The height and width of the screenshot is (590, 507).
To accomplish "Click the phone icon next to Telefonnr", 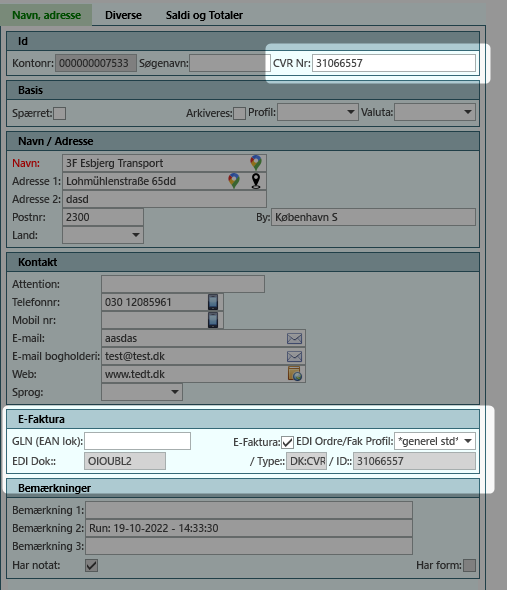I will (213, 302).
